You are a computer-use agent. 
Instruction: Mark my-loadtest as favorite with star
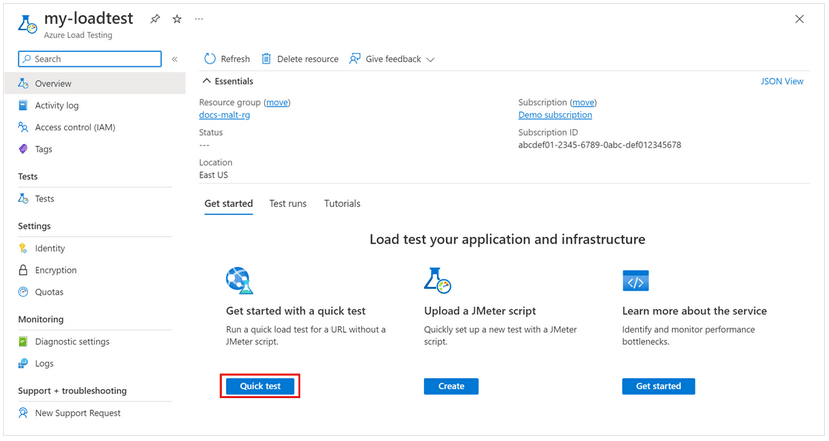click(177, 19)
